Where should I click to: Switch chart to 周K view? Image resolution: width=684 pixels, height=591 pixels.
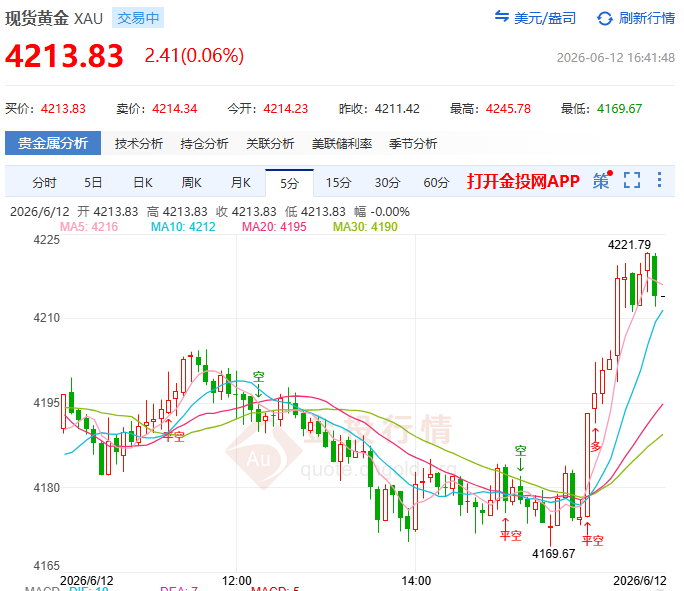pos(191,182)
